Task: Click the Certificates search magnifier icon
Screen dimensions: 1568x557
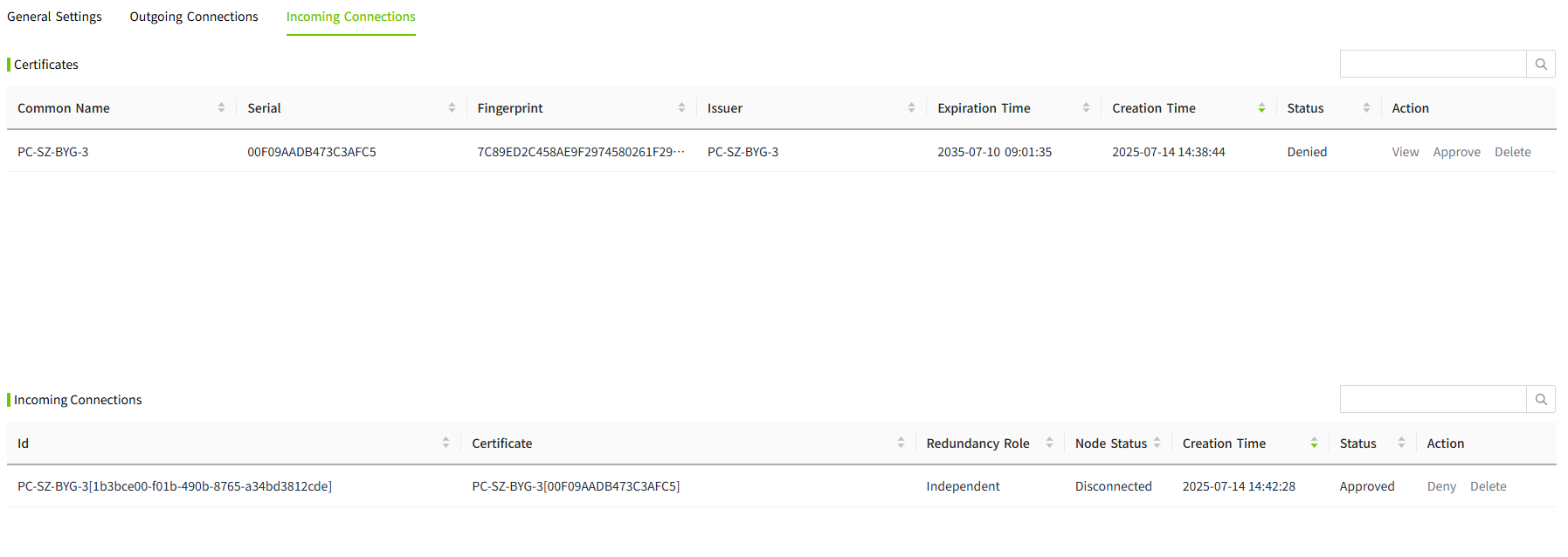Action: pyautogui.click(x=1540, y=64)
